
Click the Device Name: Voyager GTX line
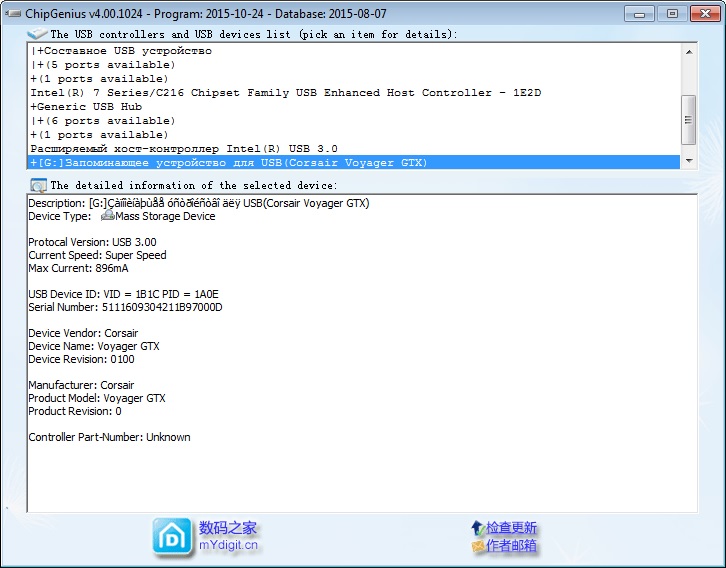94,346
